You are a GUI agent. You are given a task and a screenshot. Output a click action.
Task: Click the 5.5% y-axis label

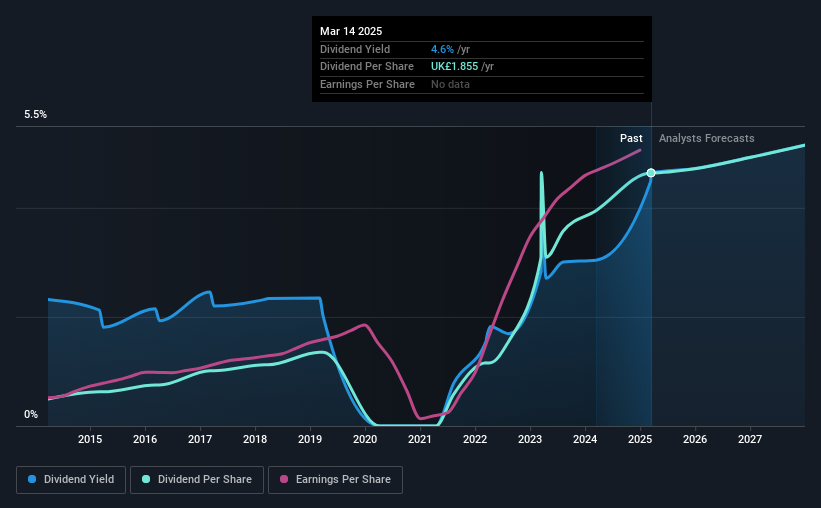click(x=35, y=115)
